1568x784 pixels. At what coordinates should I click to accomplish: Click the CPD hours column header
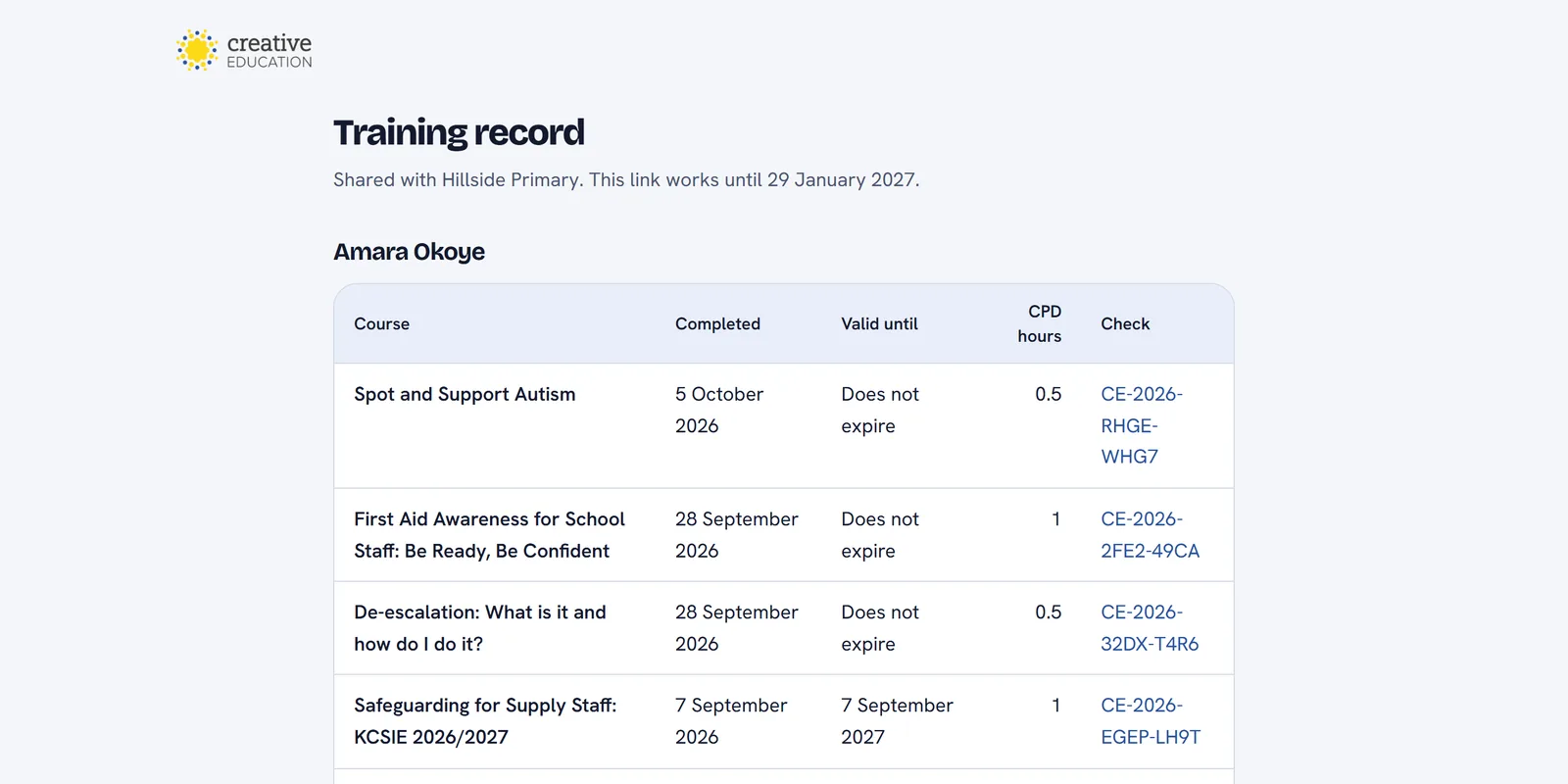(1039, 323)
